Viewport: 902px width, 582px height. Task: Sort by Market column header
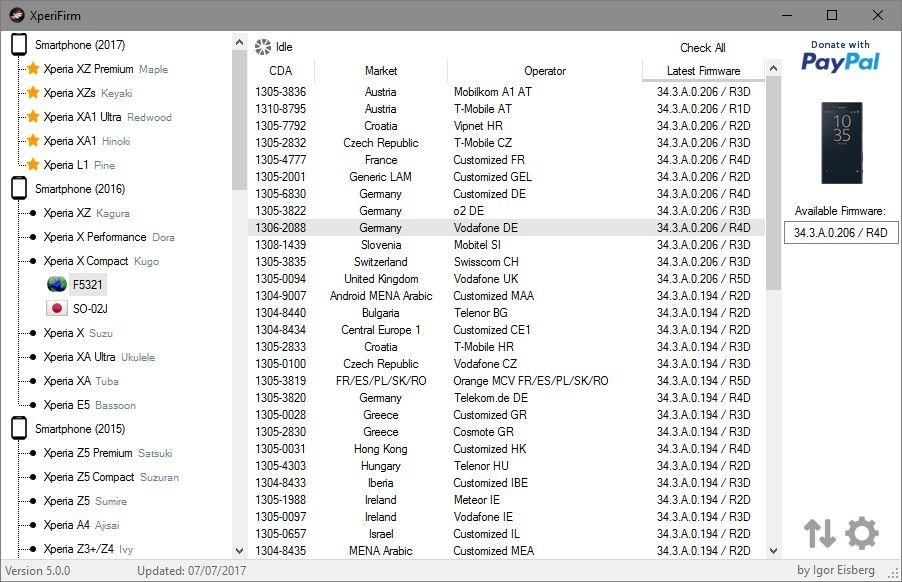point(381,71)
